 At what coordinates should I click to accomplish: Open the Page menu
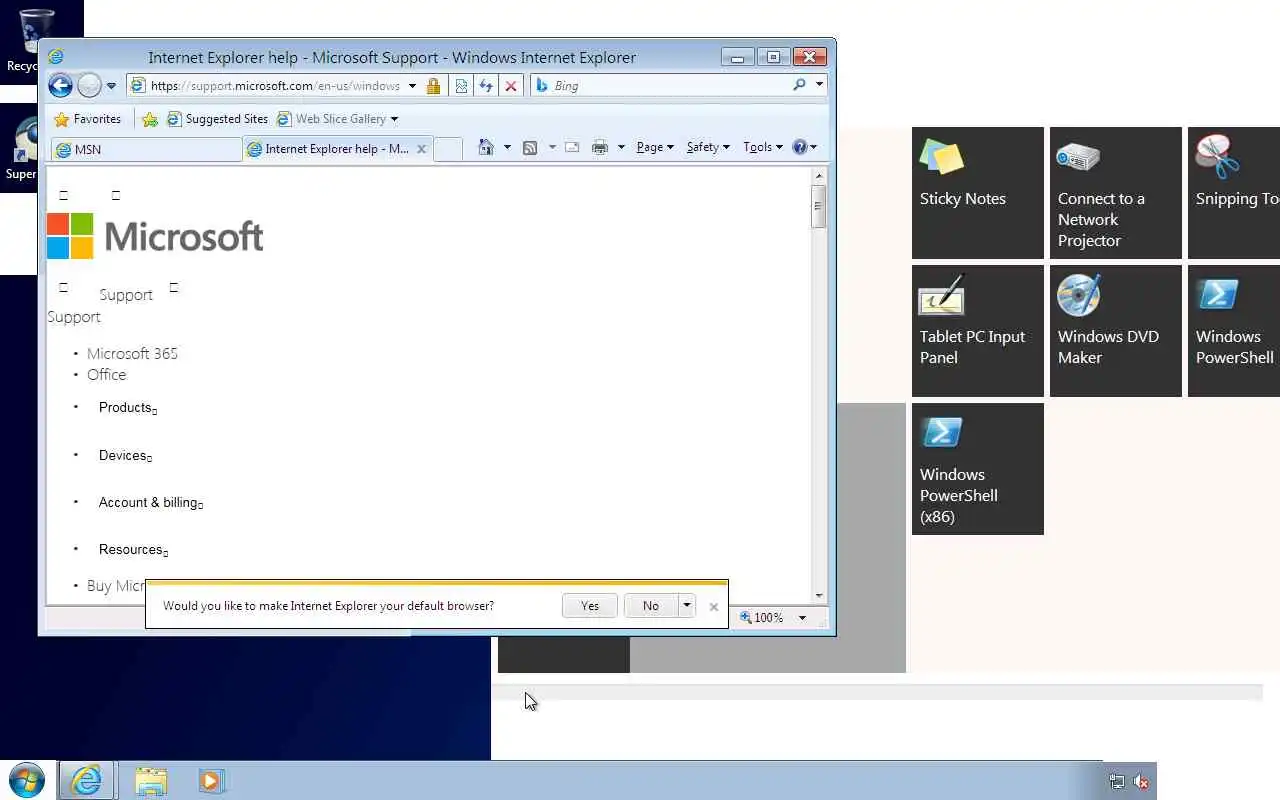click(655, 147)
